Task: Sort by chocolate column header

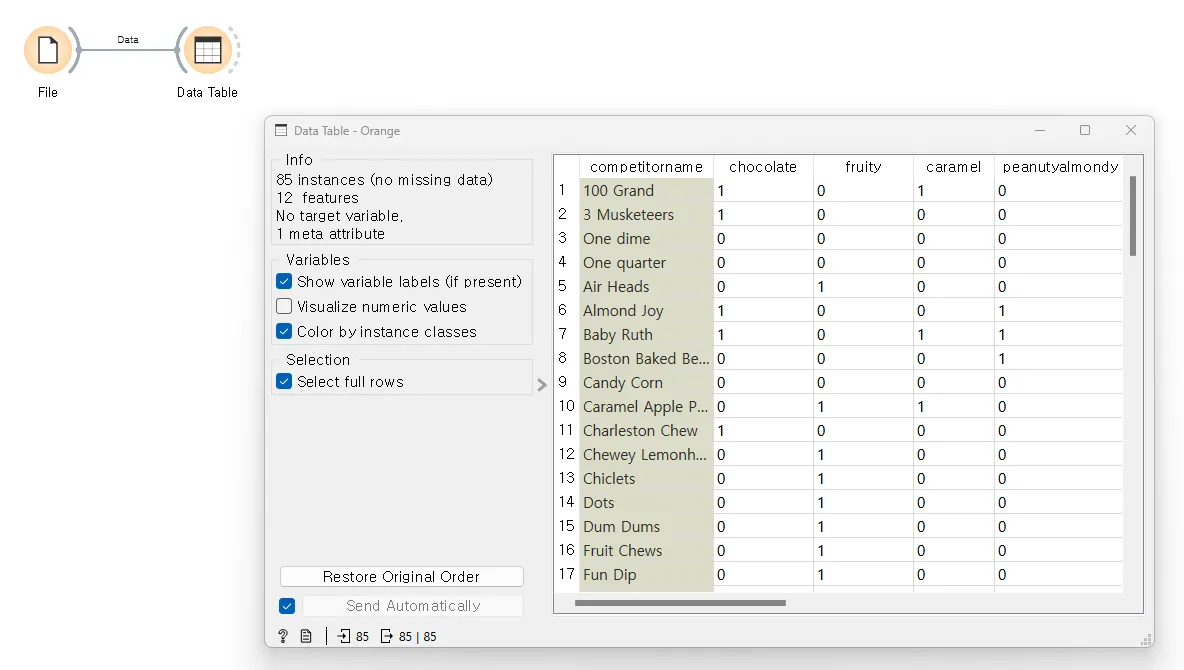Action: point(763,167)
